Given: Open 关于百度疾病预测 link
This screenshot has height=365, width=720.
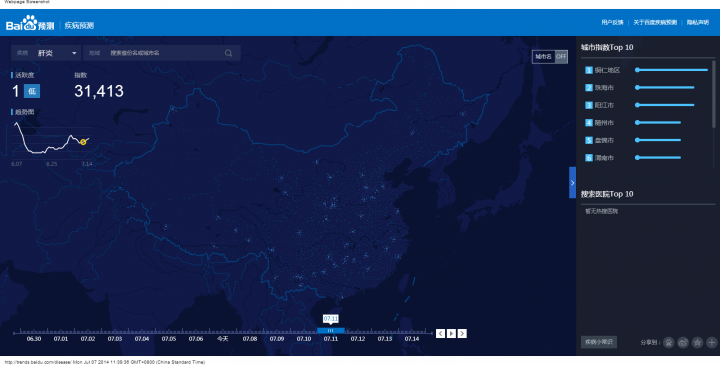Looking at the screenshot, I should (x=655, y=22).
